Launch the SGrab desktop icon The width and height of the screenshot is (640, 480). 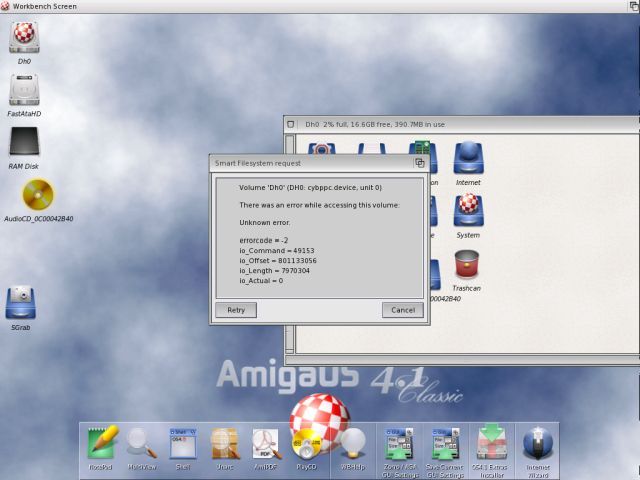(x=21, y=302)
